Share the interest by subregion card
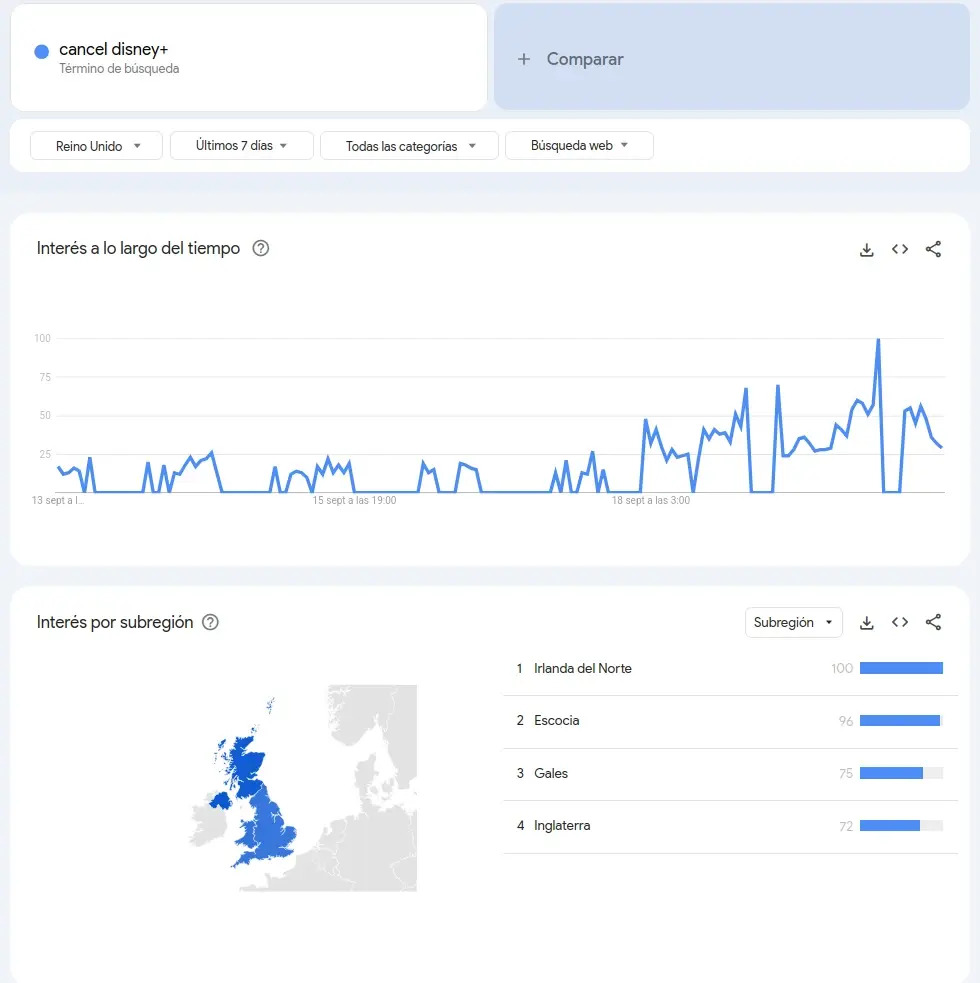This screenshot has width=980, height=983. pos(933,623)
